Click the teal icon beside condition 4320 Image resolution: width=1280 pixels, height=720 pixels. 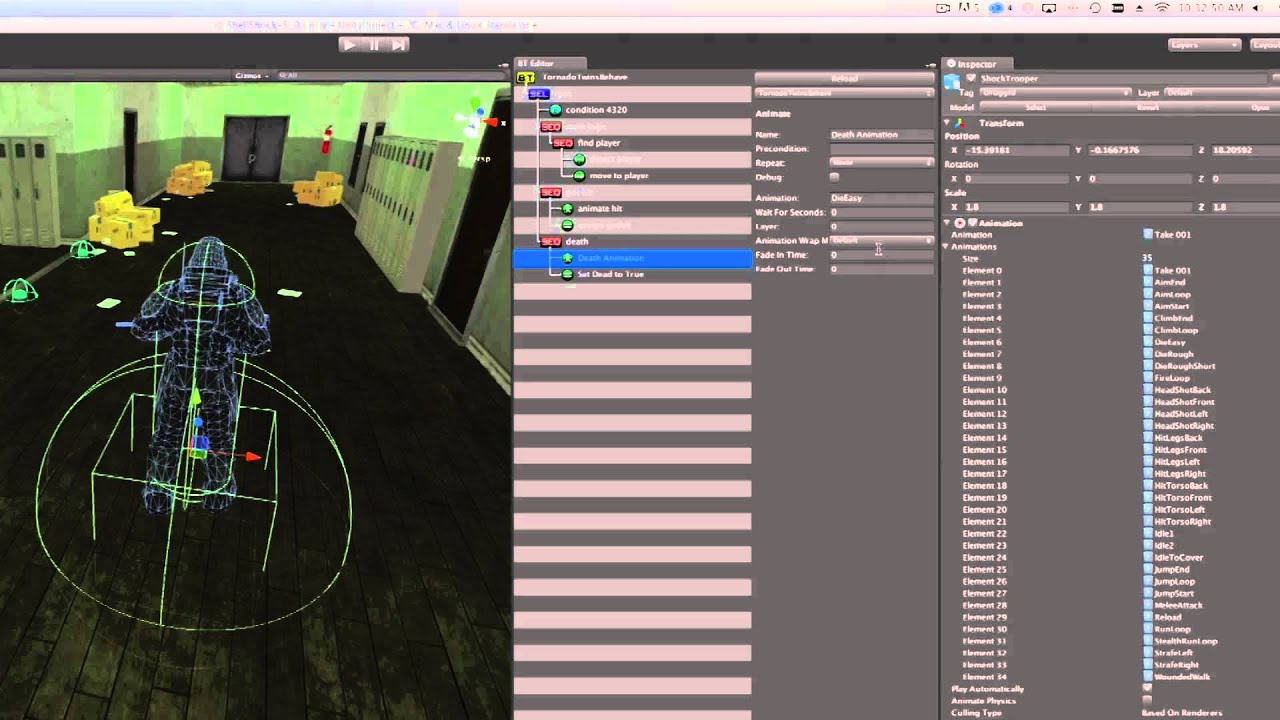[555, 110]
